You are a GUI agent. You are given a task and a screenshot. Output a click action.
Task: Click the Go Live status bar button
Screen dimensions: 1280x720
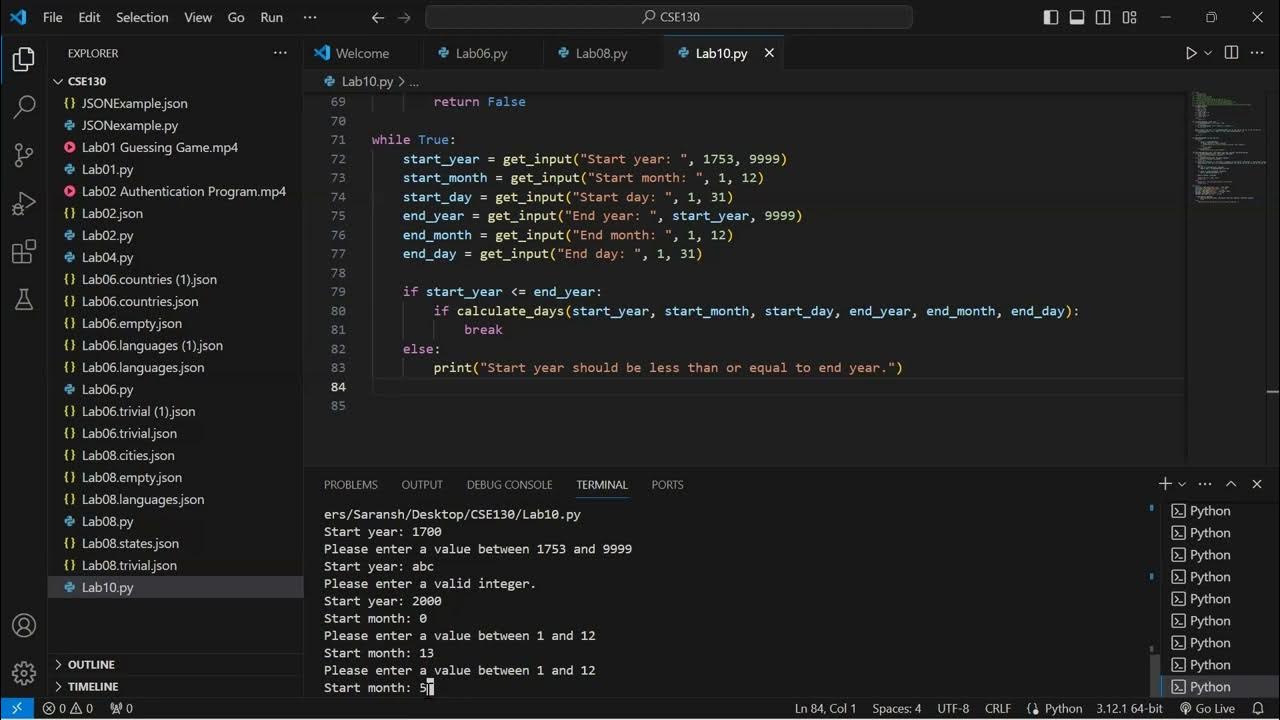(1206, 708)
